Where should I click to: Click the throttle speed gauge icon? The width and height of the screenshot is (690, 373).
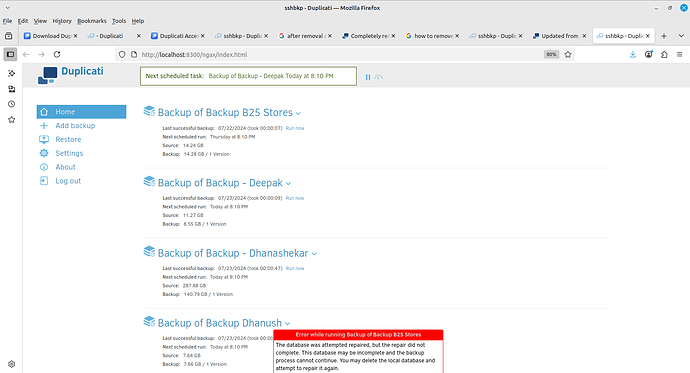click(x=378, y=77)
